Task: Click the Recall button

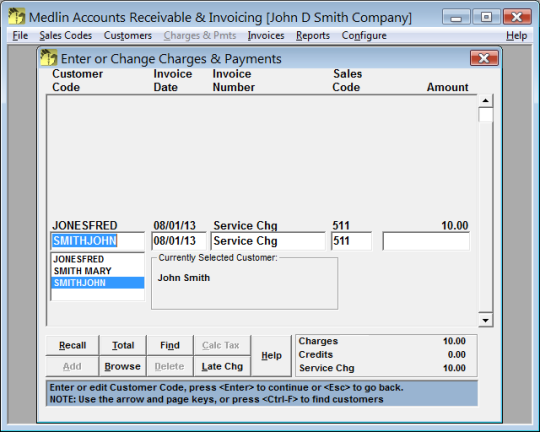Action: pyautogui.click(x=72, y=345)
